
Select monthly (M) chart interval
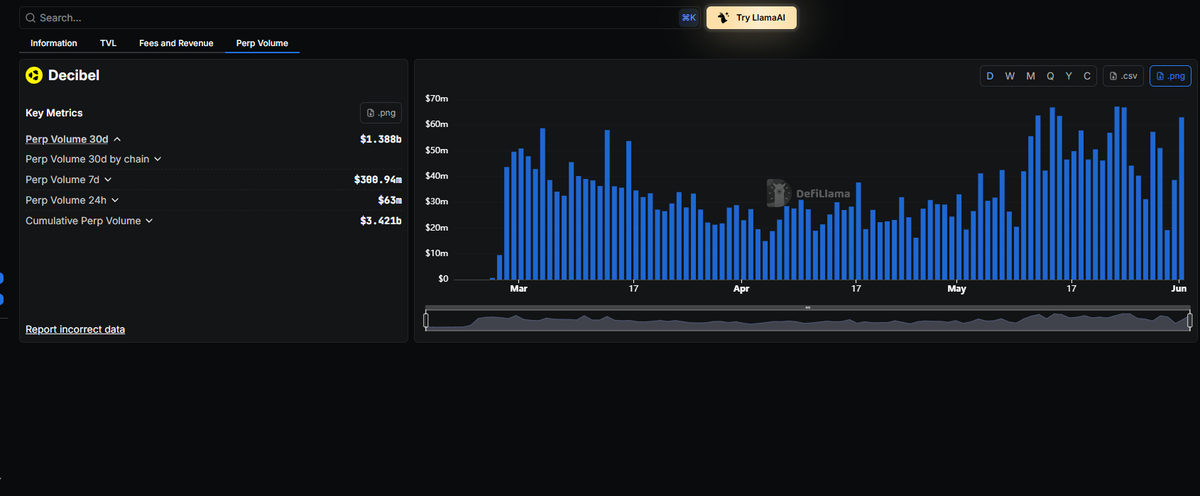point(1031,76)
